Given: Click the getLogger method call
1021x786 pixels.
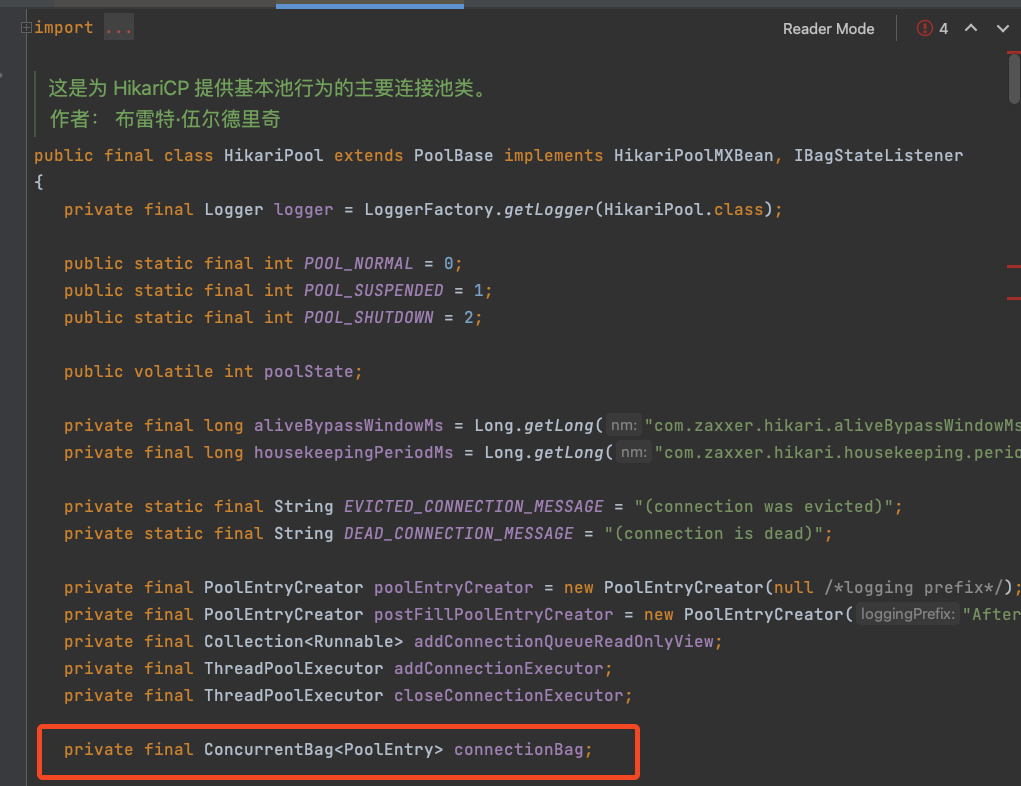Looking at the screenshot, I should coord(548,210).
